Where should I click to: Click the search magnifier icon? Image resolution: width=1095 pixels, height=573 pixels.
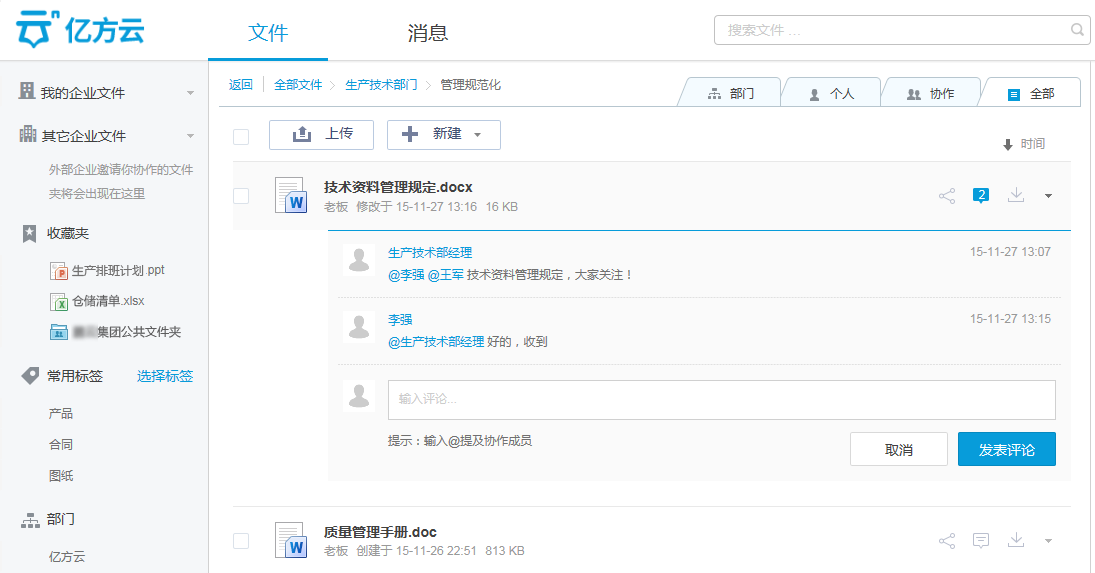pos(1078,30)
